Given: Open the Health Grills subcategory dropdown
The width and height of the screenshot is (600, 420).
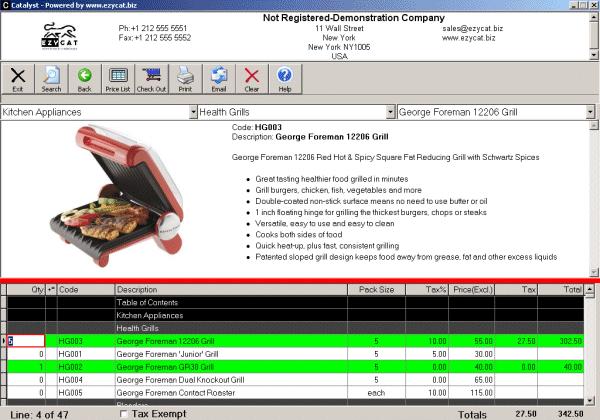Looking at the screenshot, I should (390, 112).
